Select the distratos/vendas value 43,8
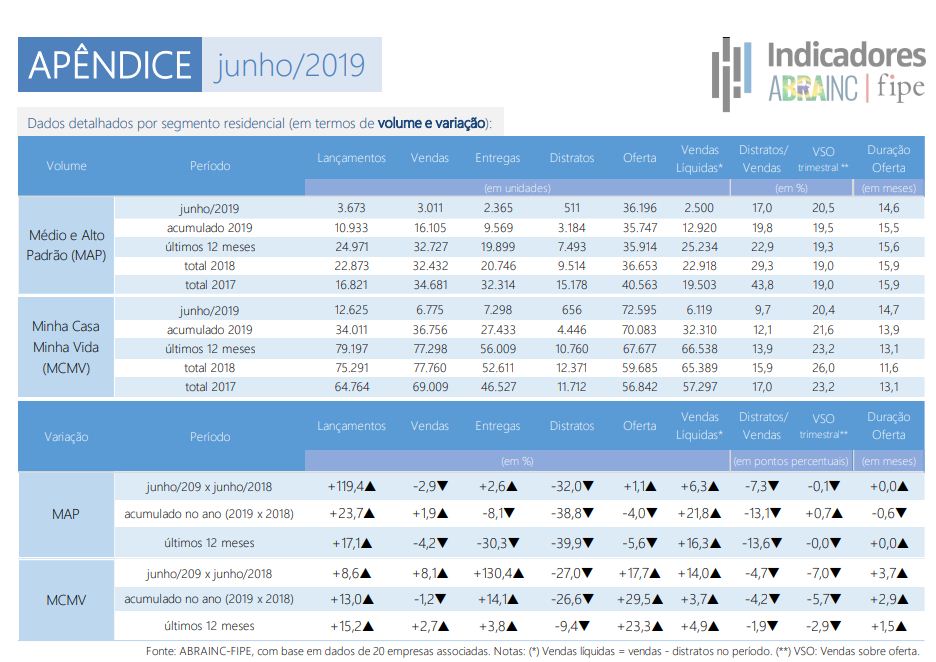The height and width of the screenshot is (662, 936). click(x=762, y=285)
